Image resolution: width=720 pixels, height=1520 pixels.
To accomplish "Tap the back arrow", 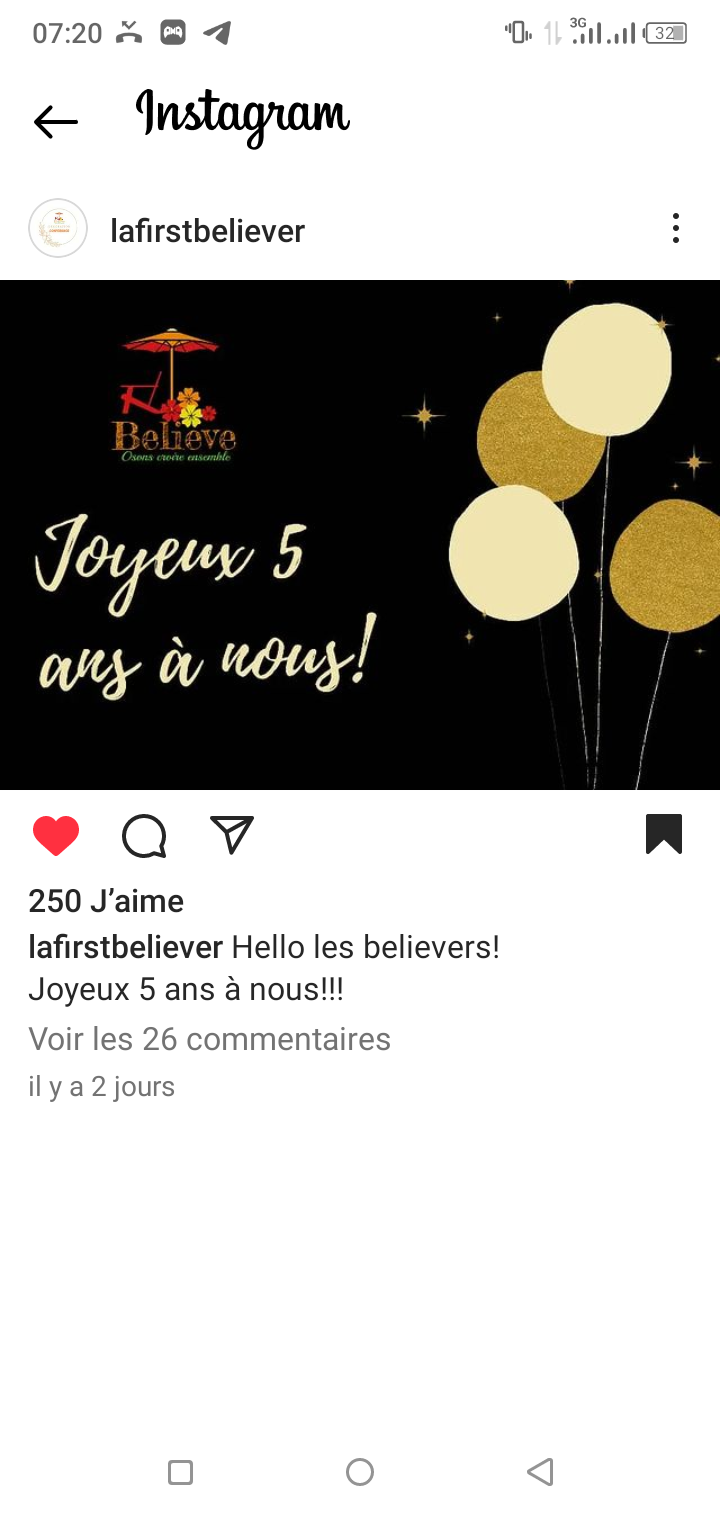I will tap(56, 122).
